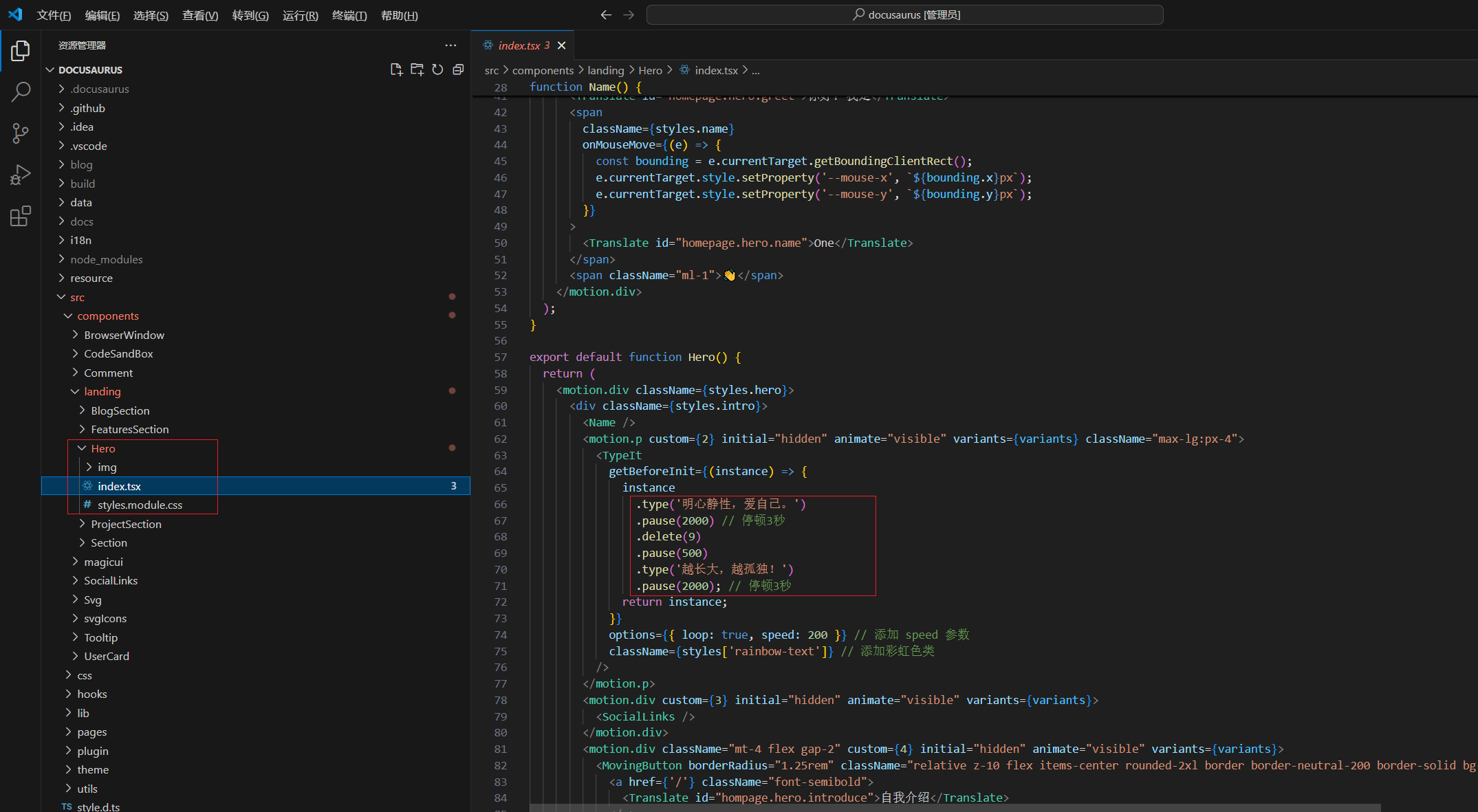Click the Hero breadcrumb segment
The width and height of the screenshot is (1478, 812).
pyautogui.click(x=650, y=70)
